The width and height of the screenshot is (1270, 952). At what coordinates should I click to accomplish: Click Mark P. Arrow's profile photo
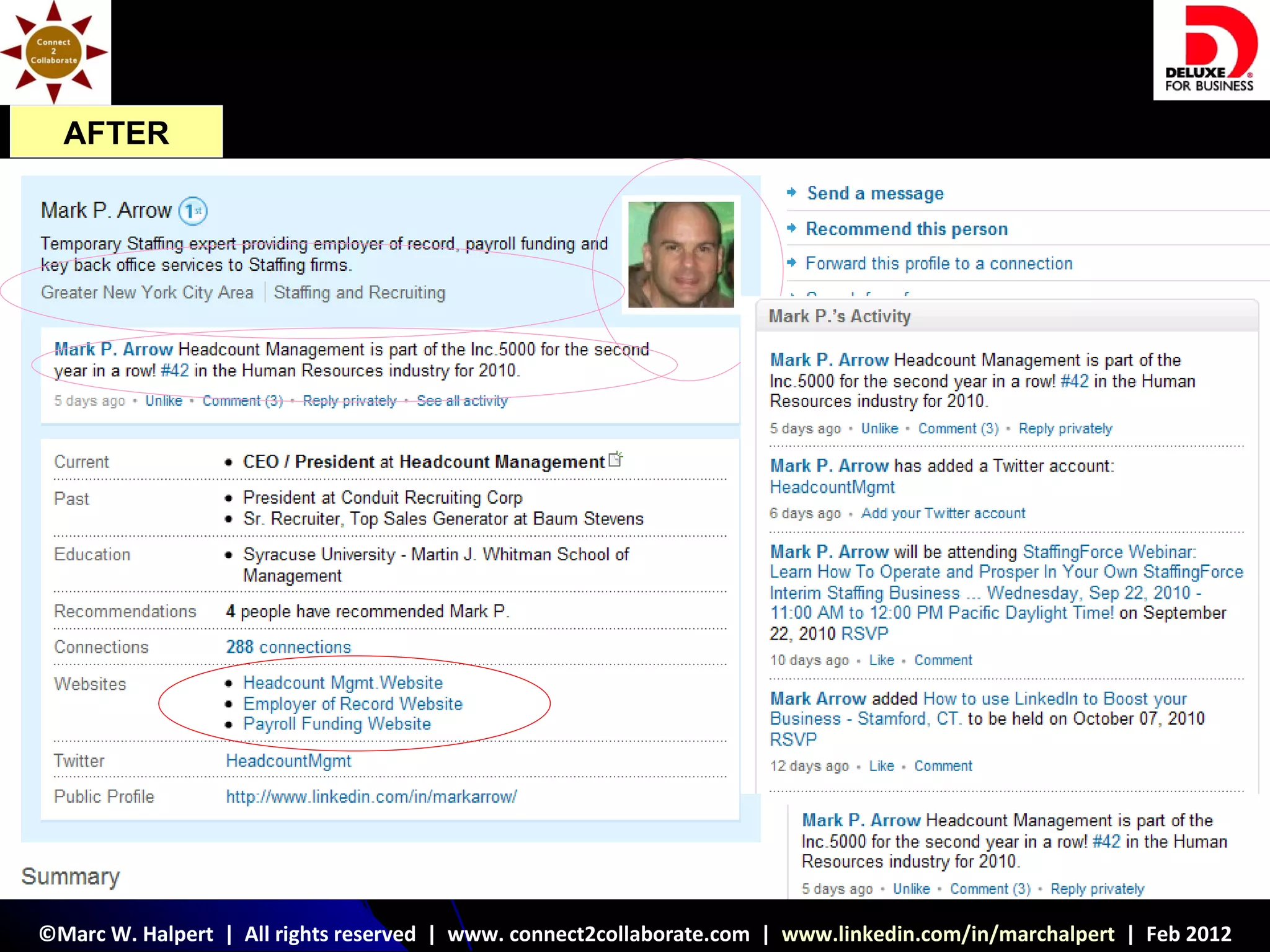point(681,254)
